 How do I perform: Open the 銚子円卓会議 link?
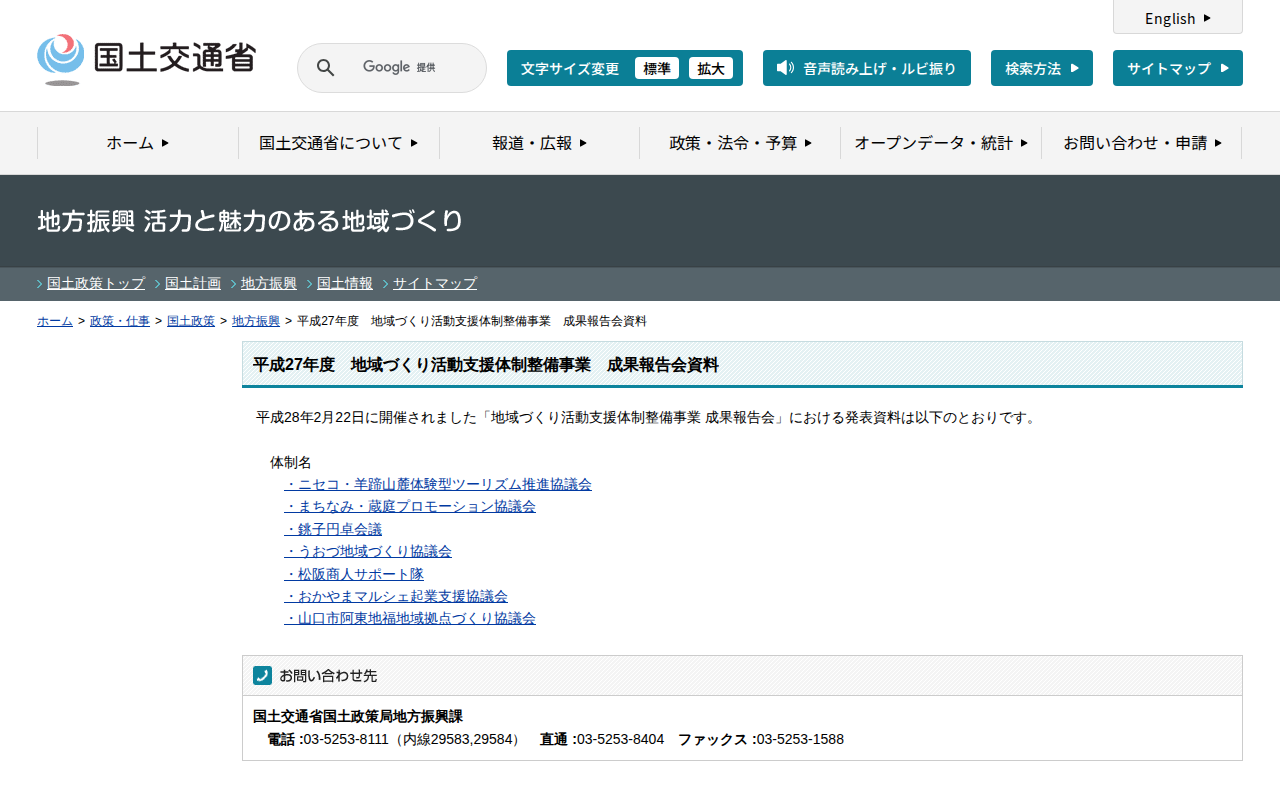coord(333,529)
